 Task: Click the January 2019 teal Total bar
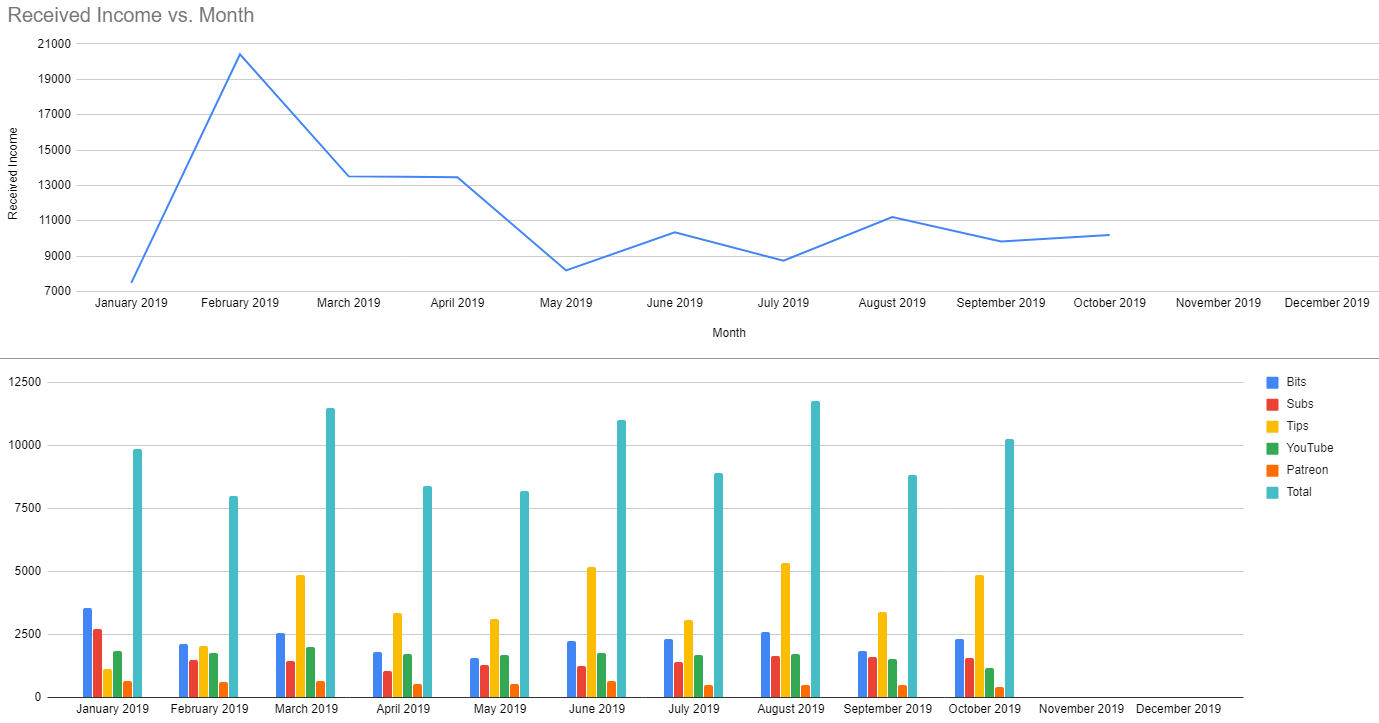[x=137, y=573]
